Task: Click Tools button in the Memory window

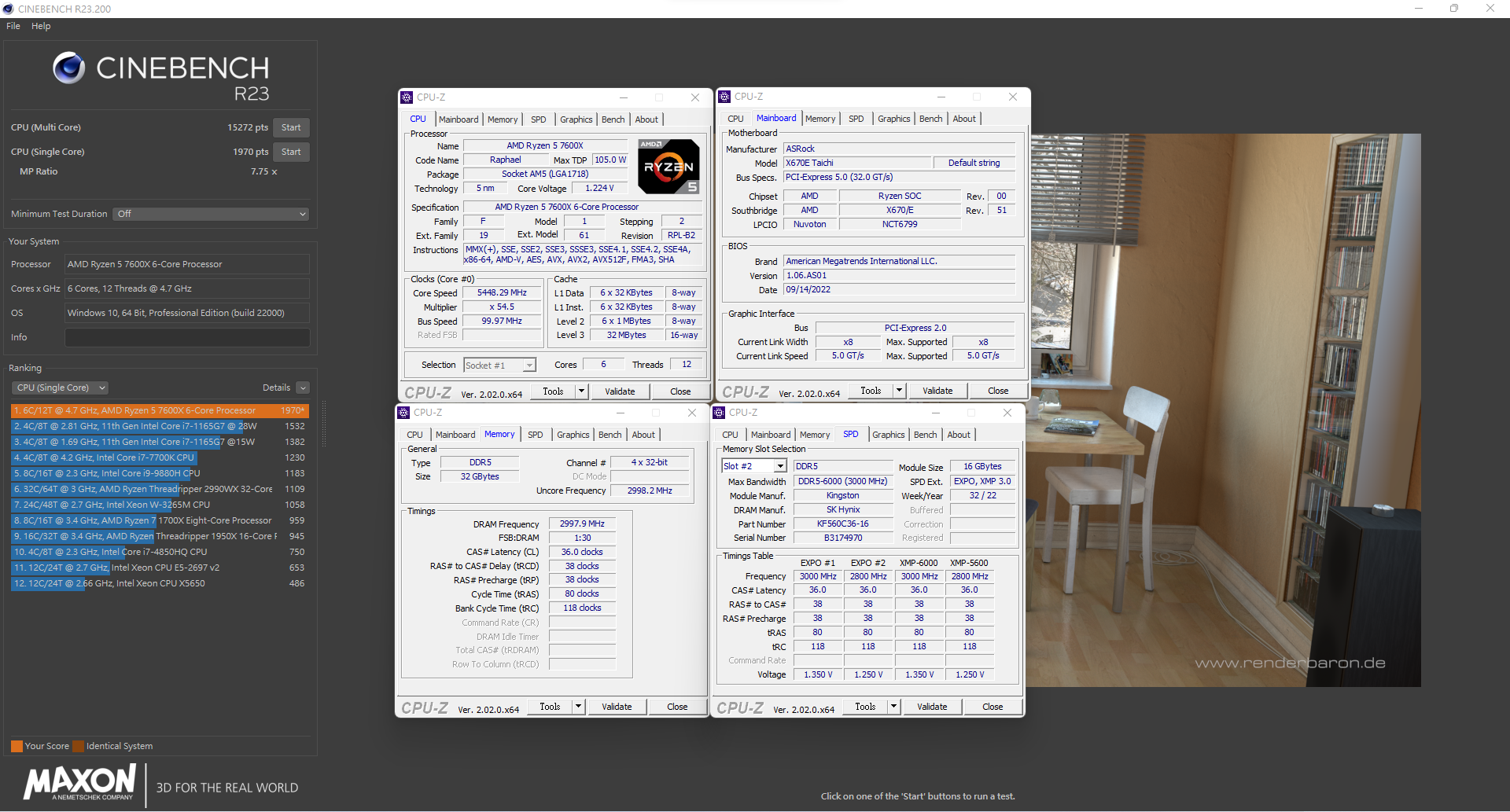Action: pos(550,707)
